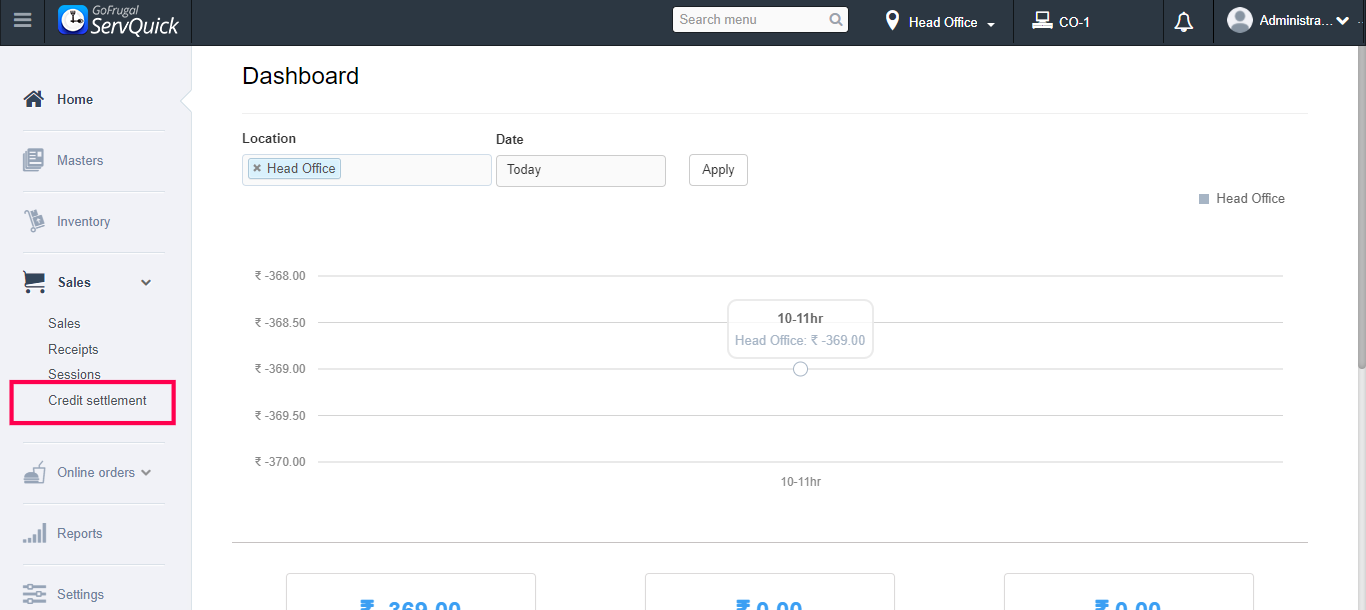Open the Sales submenu item
1366x610 pixels.
[64, 323]
